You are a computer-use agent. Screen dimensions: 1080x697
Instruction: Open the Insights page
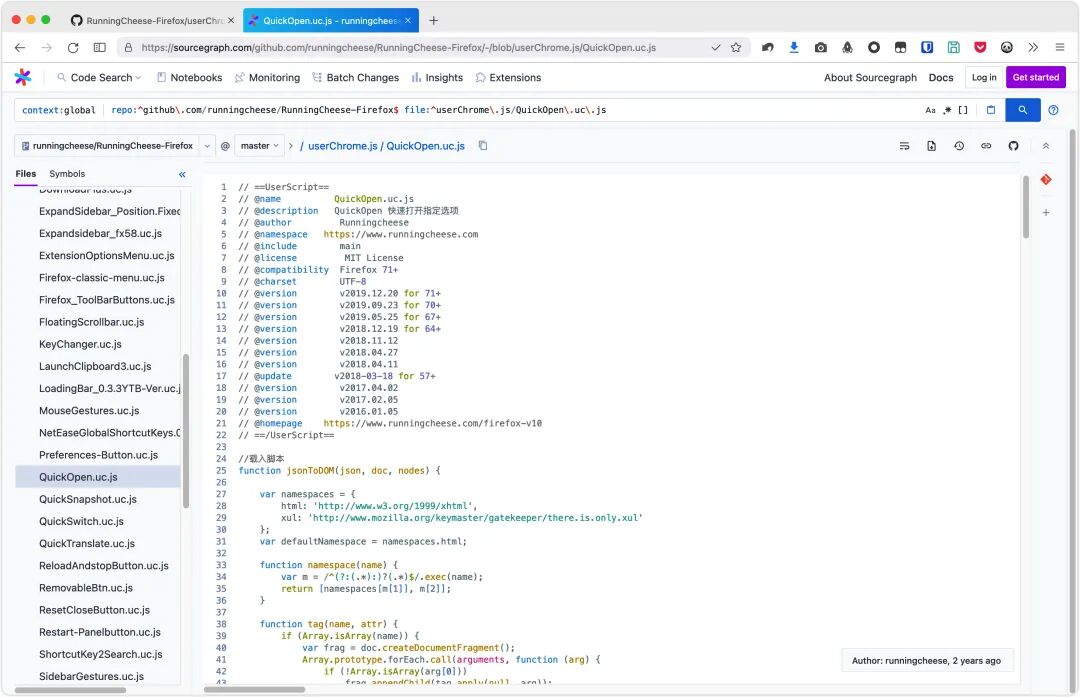[437, 78]
